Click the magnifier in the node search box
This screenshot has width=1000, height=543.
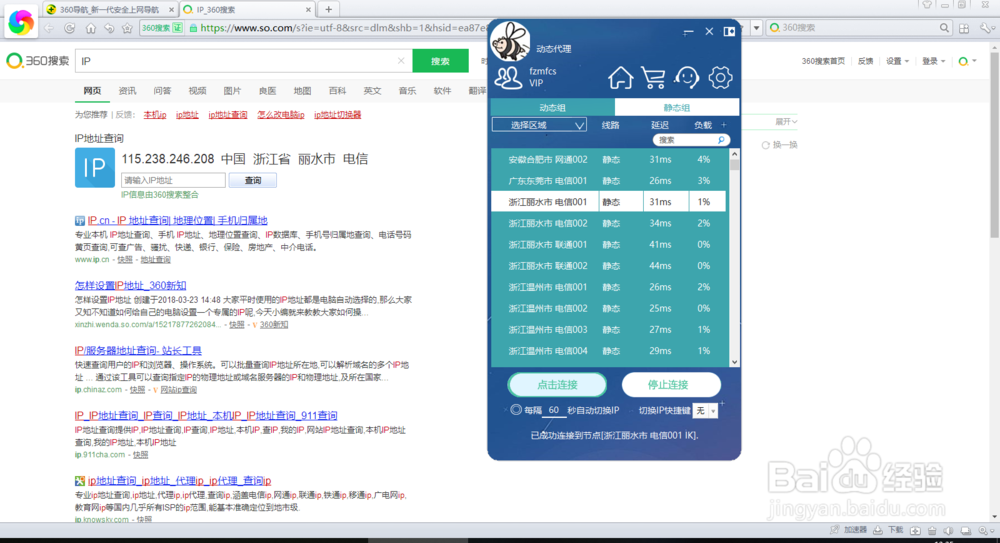click(721, 140)
